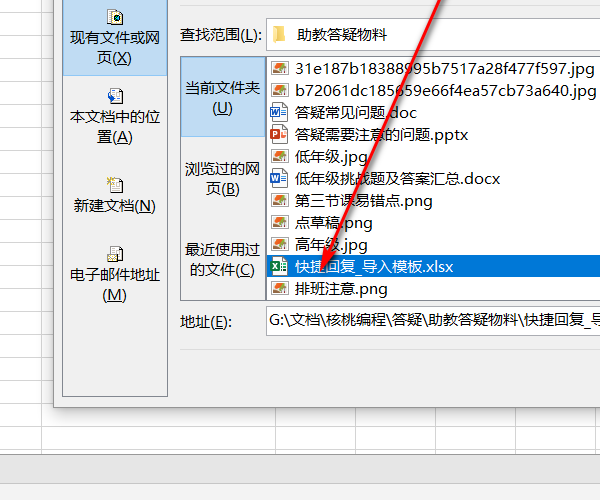The height and width of the screenshot is (500, 600).
Task: Select 排班注意.png in the file list
Action: click(x=433, y=288)
